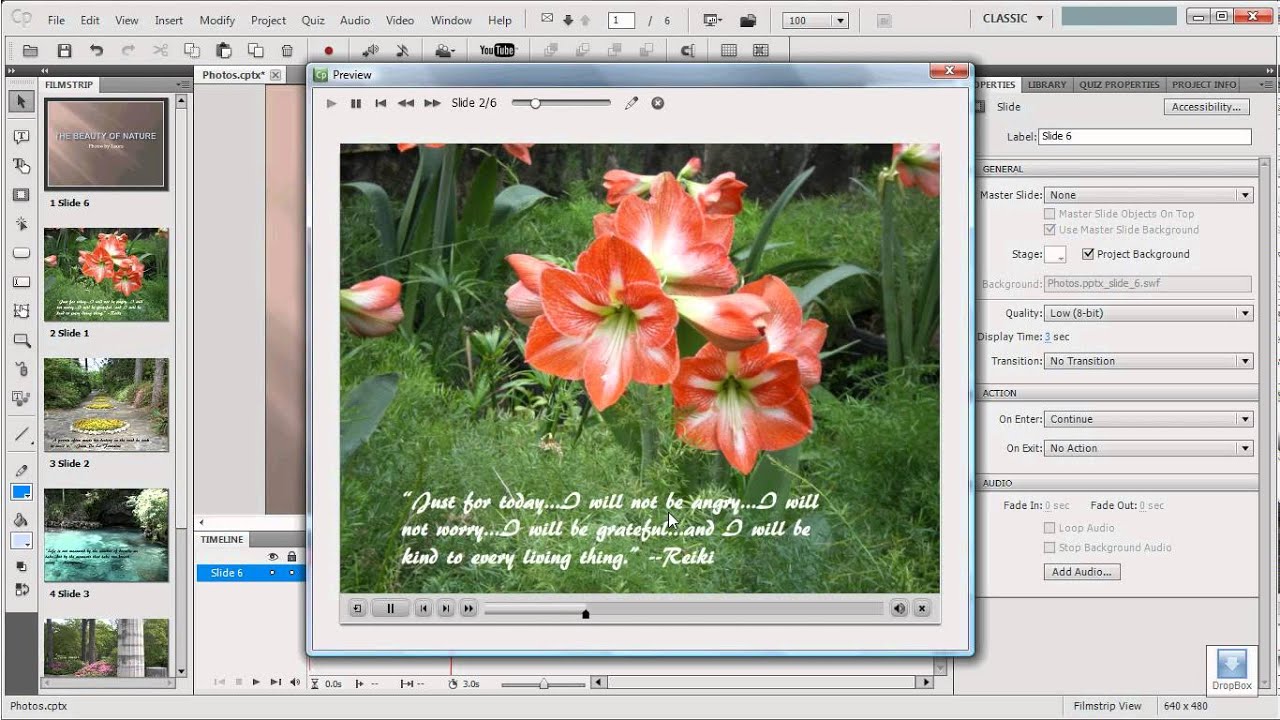1280x720 pixels.
Task: Open the Quiz menu in the menu bar
Action: 313,20
